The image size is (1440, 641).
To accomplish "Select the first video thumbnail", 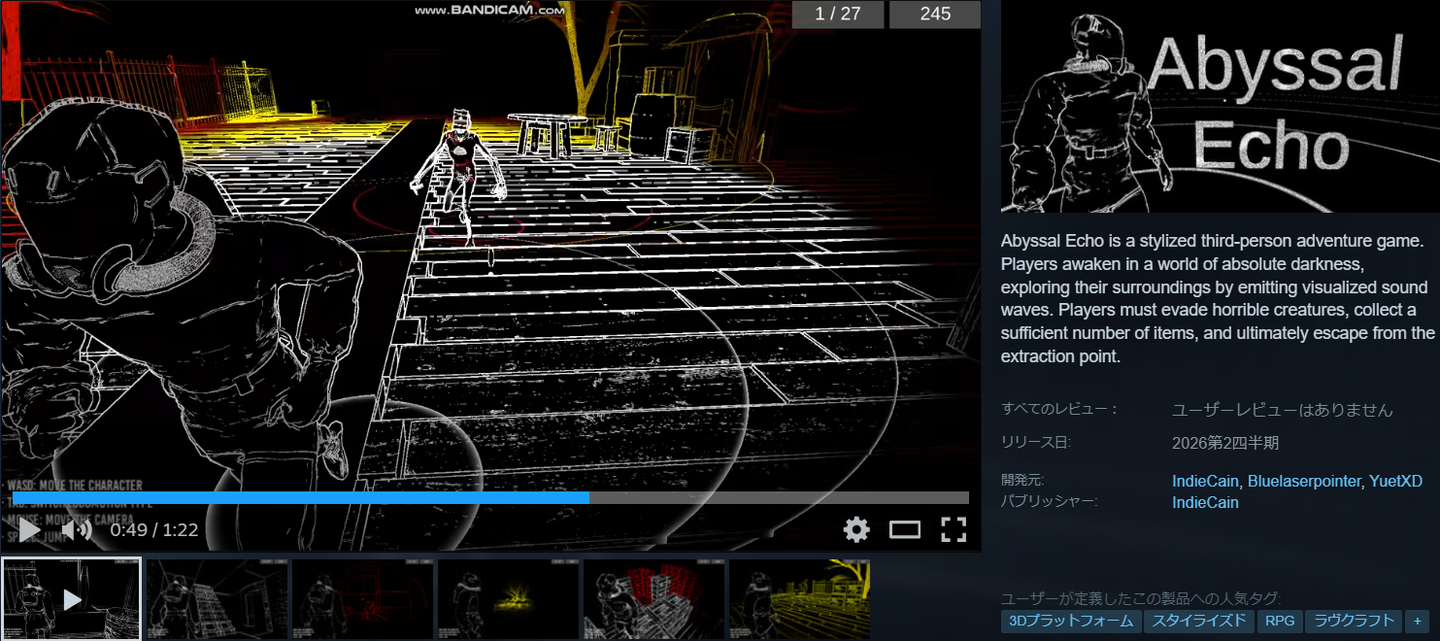I will coord(71,599).
